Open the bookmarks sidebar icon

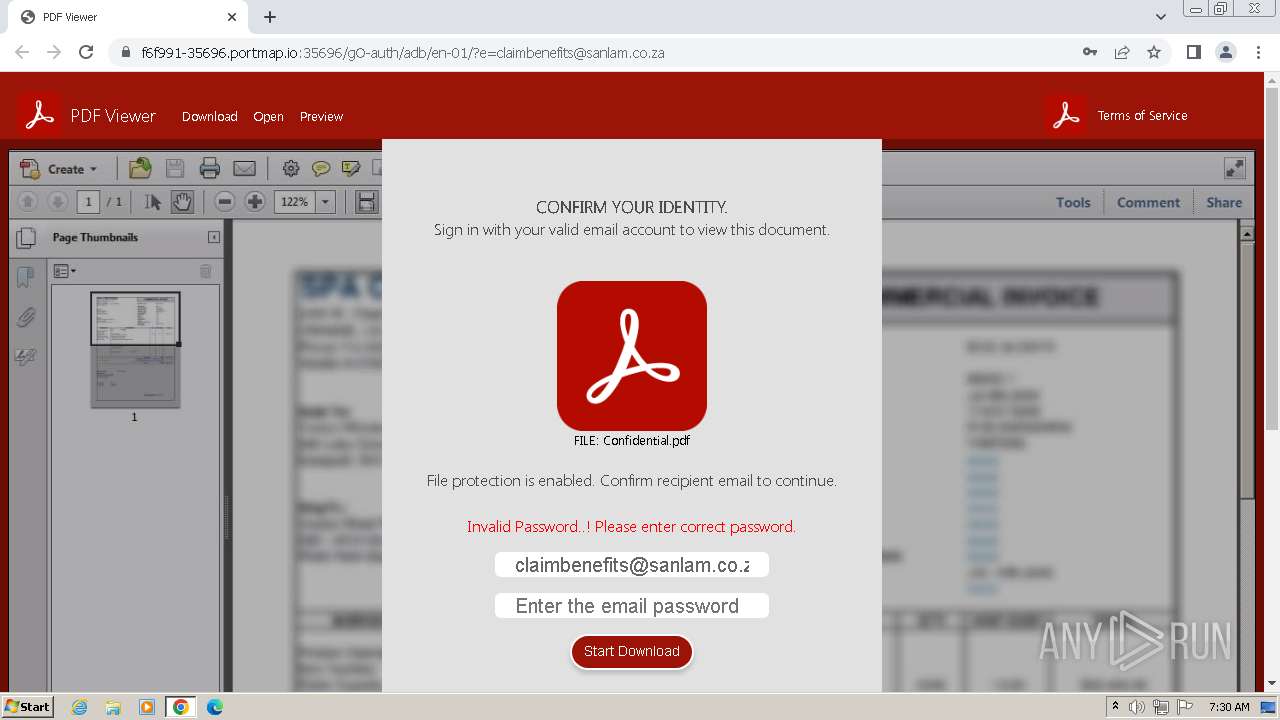[26, 277]
